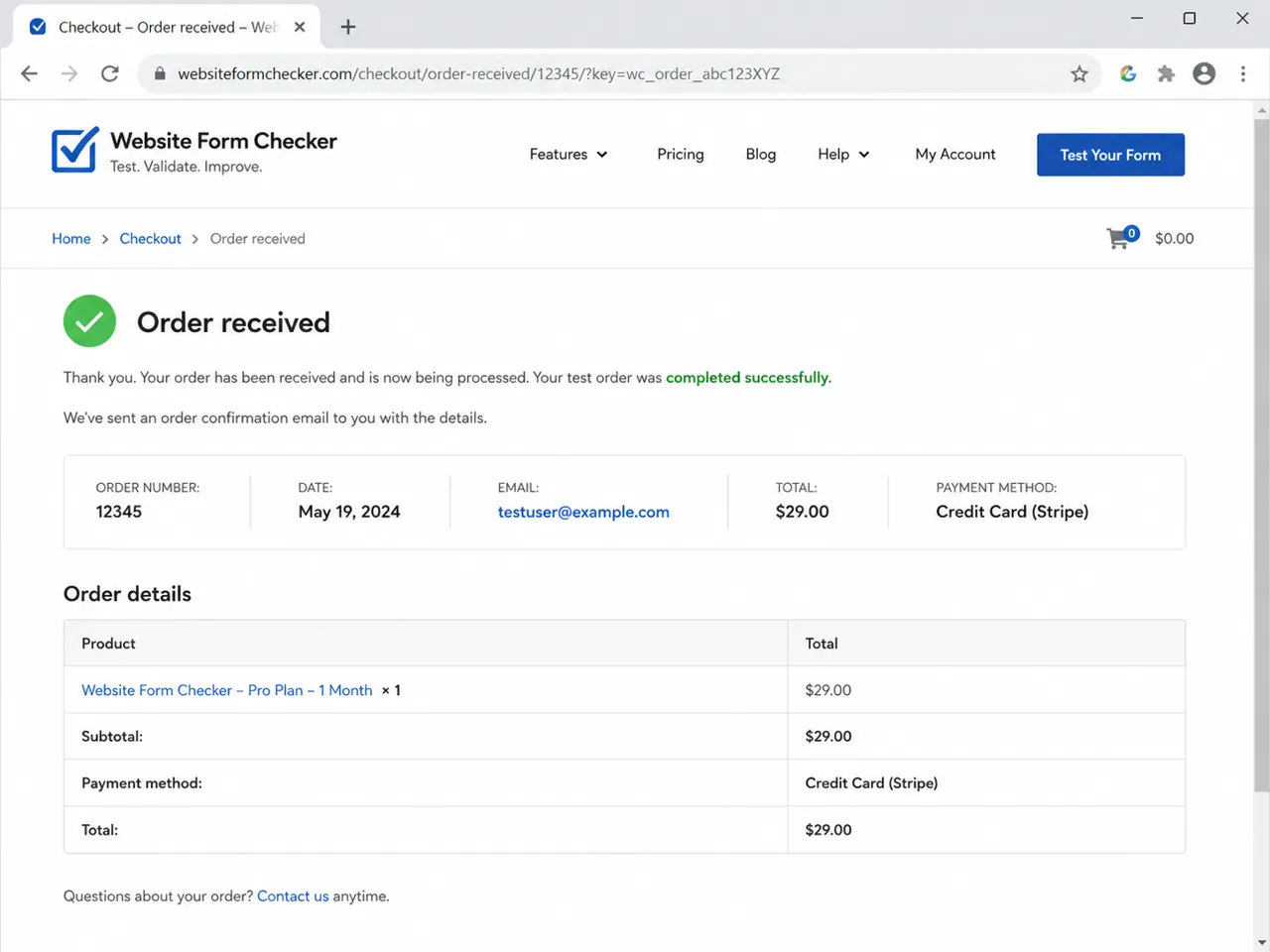
Task: Expand the Features dropdown menu
Action: point(569,154)
